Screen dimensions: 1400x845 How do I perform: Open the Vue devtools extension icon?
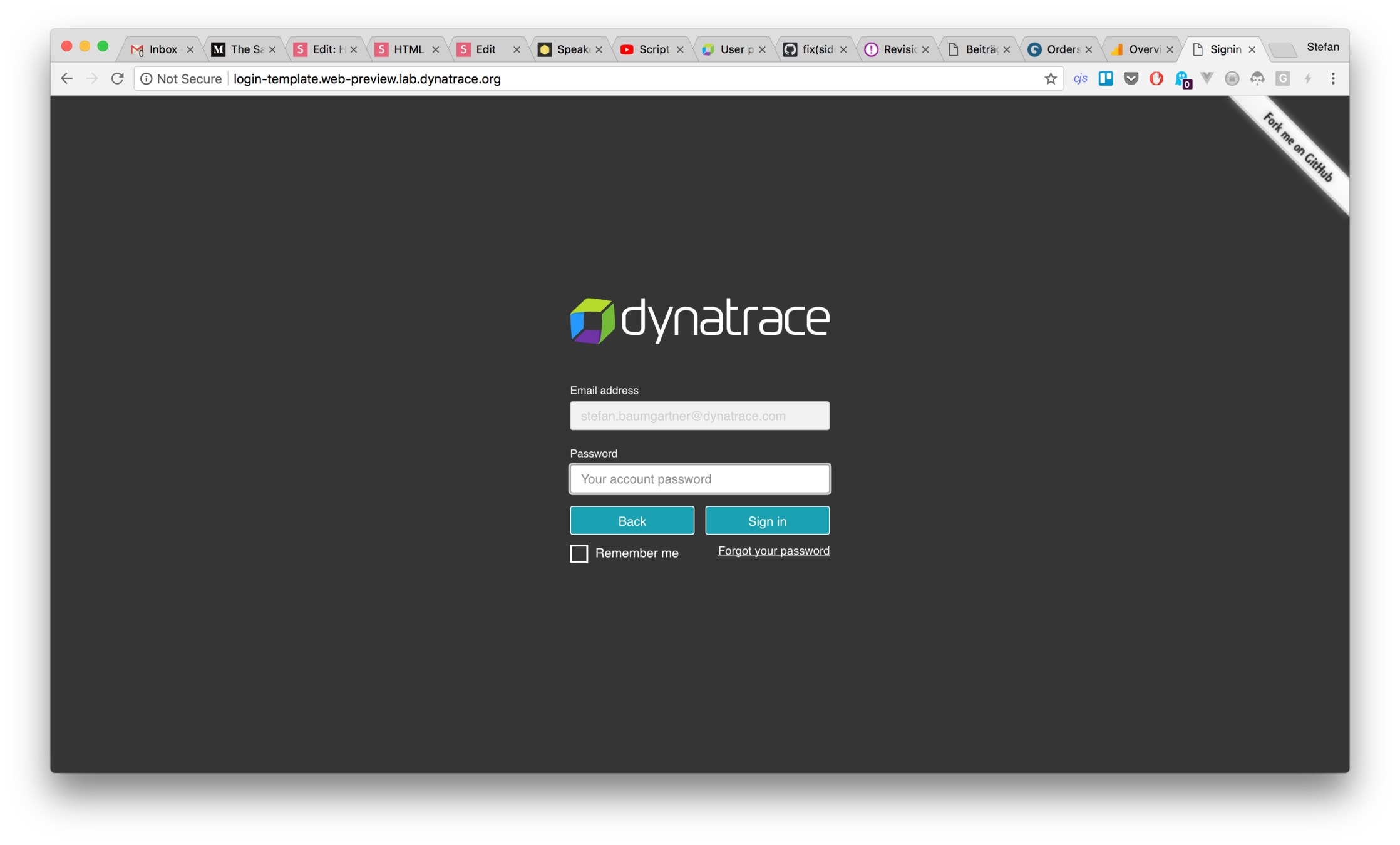pos(1207,78)
